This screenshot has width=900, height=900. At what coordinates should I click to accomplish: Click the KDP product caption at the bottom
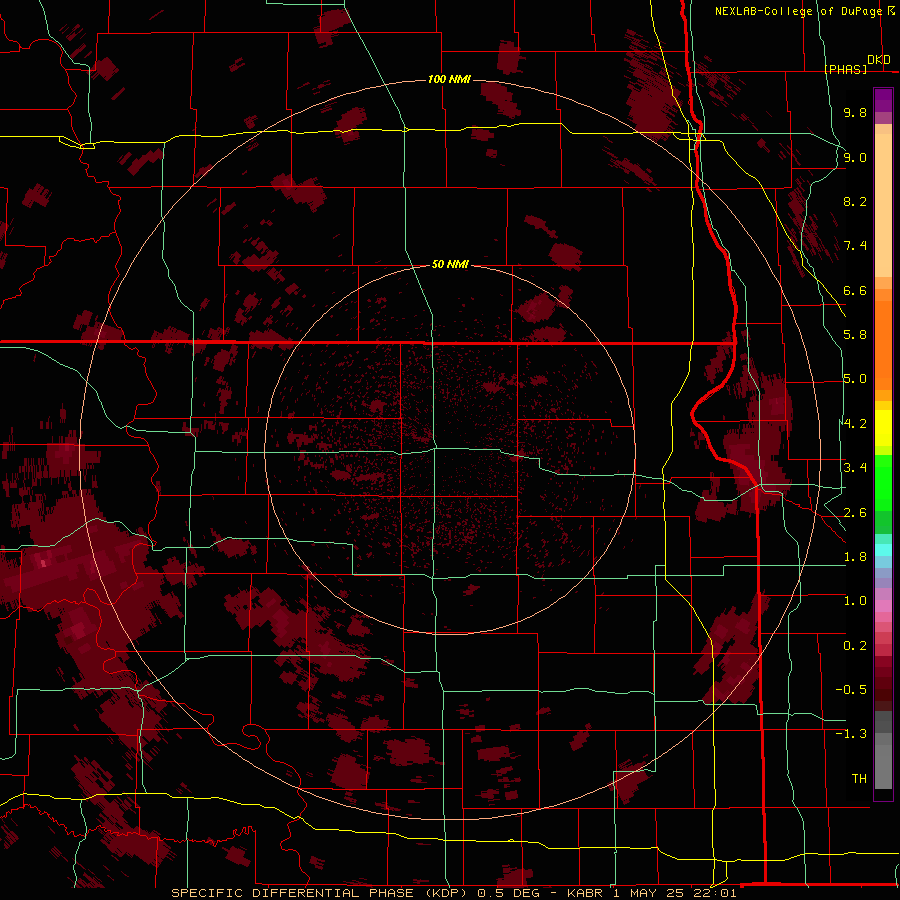[453, 893]
